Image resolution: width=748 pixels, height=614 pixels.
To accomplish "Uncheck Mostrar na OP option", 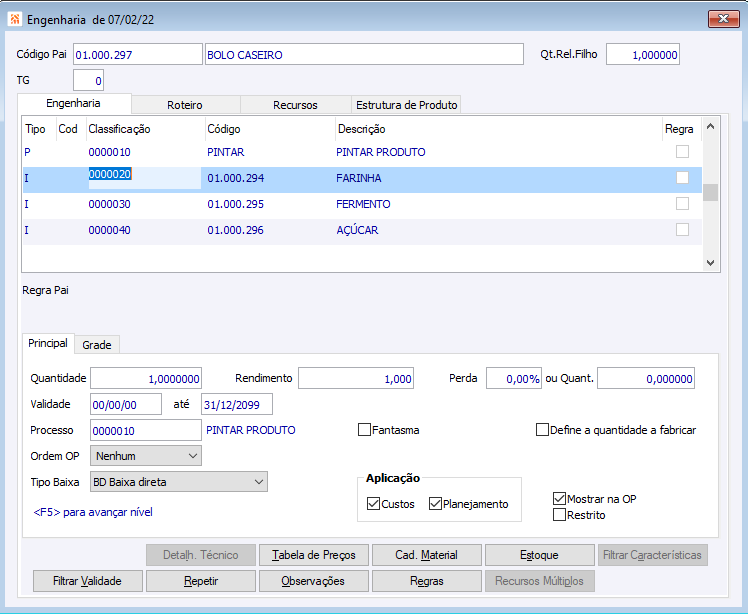I will [560, 498].
